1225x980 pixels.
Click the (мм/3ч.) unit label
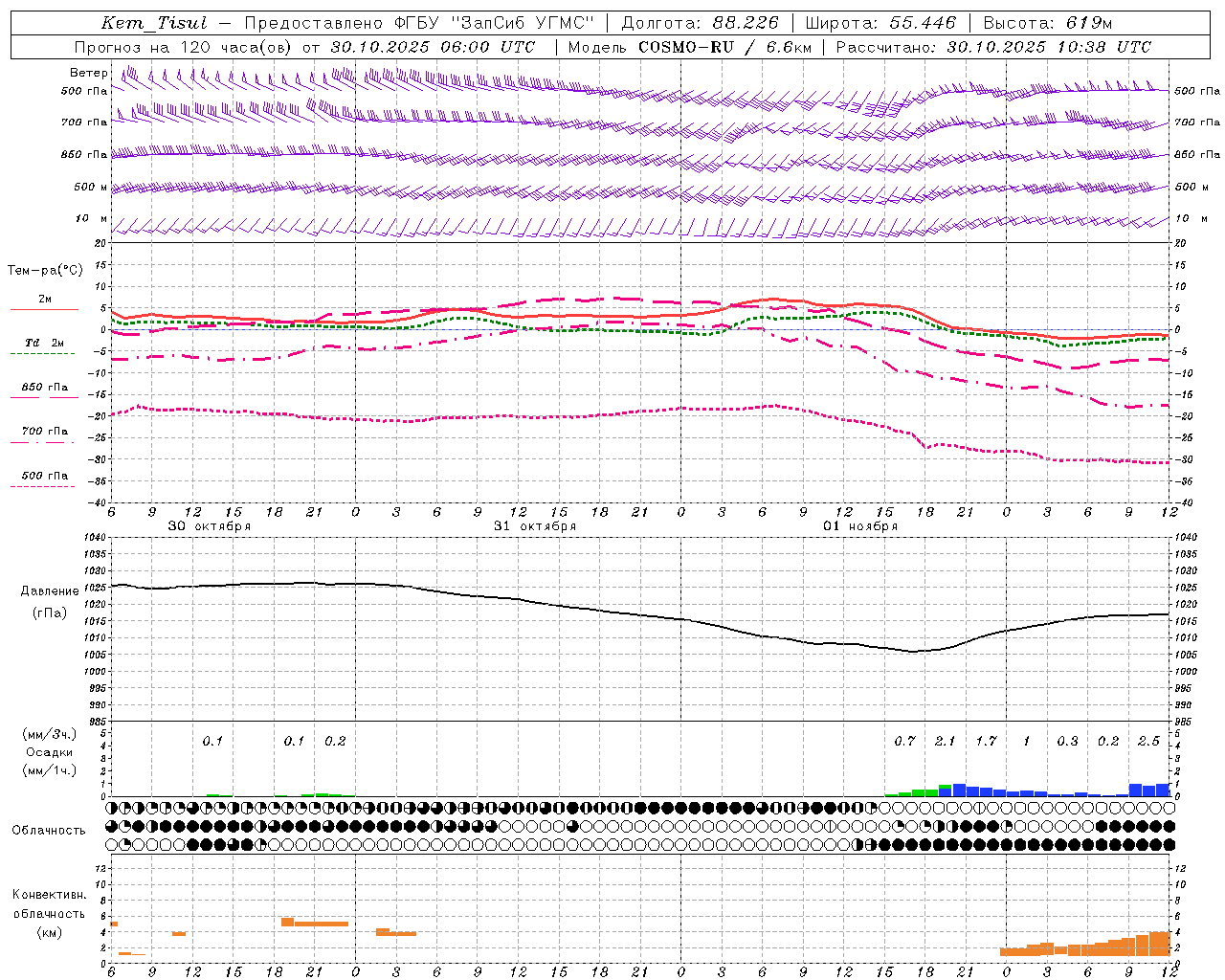[49, 734]
